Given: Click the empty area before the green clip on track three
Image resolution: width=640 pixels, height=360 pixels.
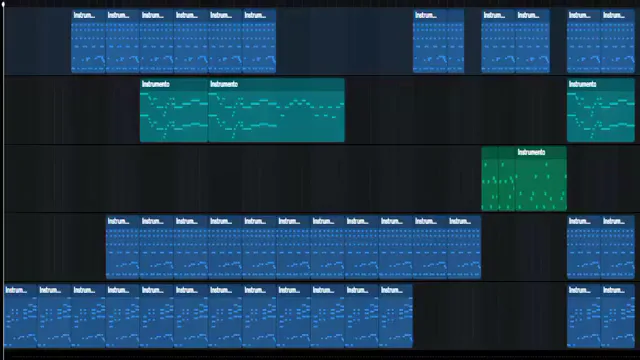Looking at the screenshot, I should pyautogui.click(x=243, y=179).
